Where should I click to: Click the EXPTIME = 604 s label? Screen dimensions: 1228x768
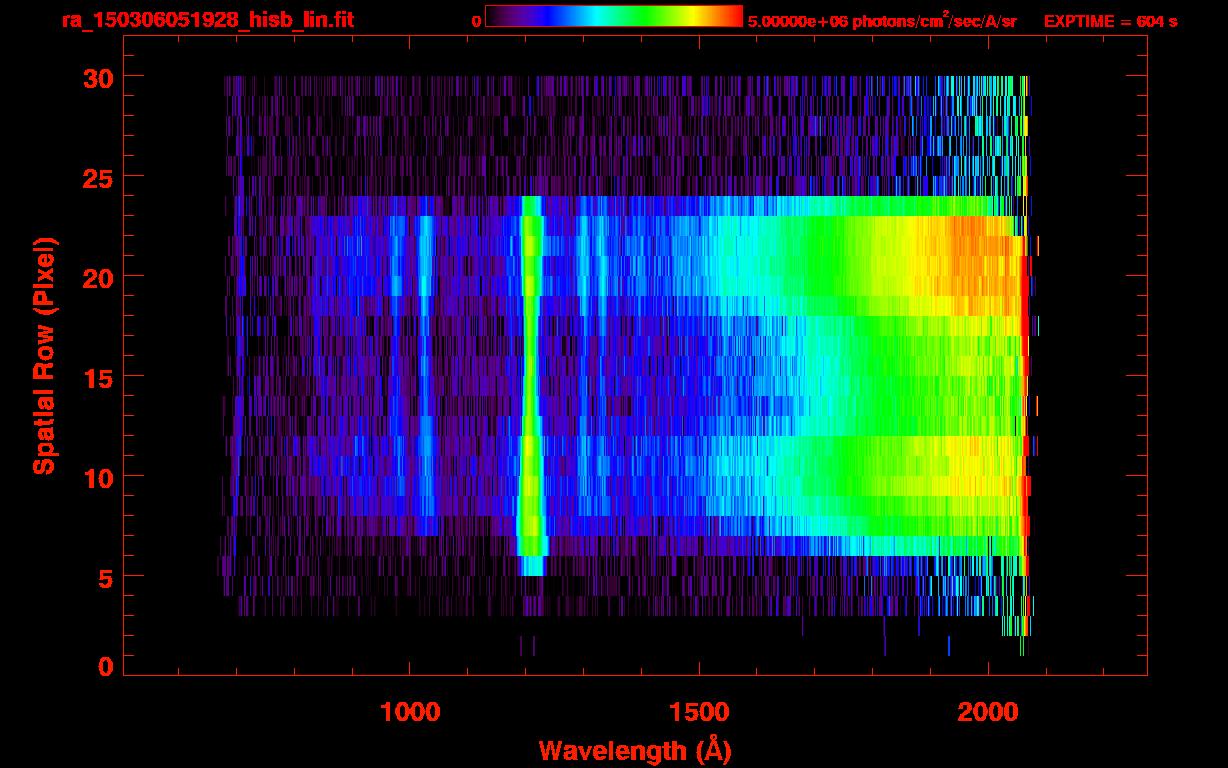[1110, 21]
